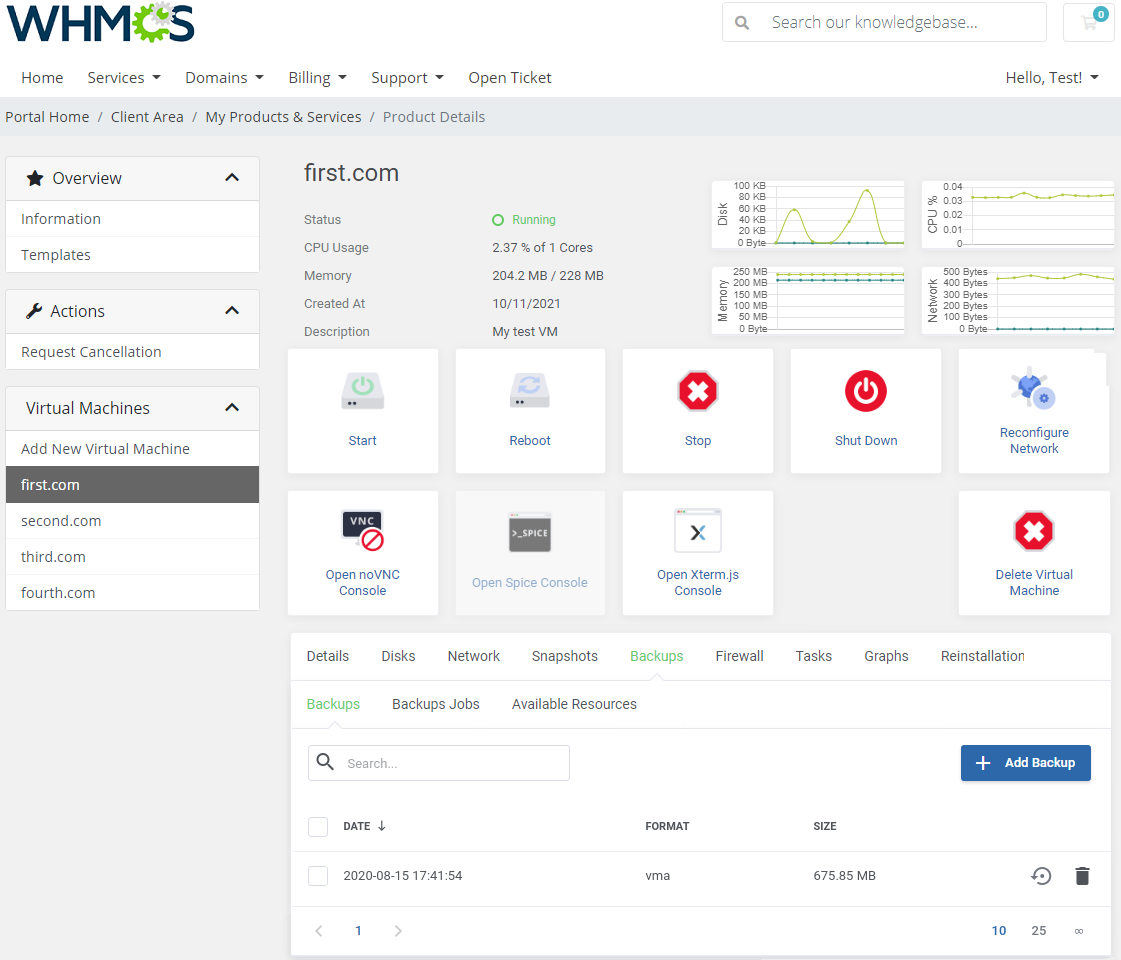Screen dimensions: 1121x960
Task: Click the Reboot icon
Action: 530,391
